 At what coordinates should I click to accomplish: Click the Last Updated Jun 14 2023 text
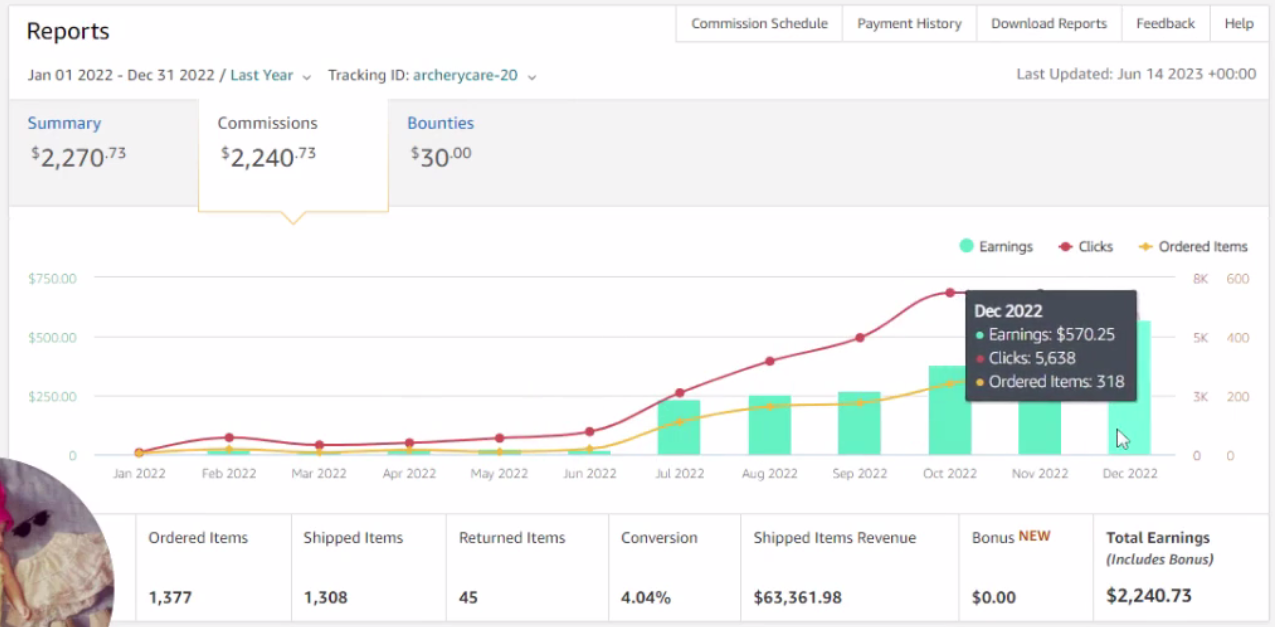1136,74
